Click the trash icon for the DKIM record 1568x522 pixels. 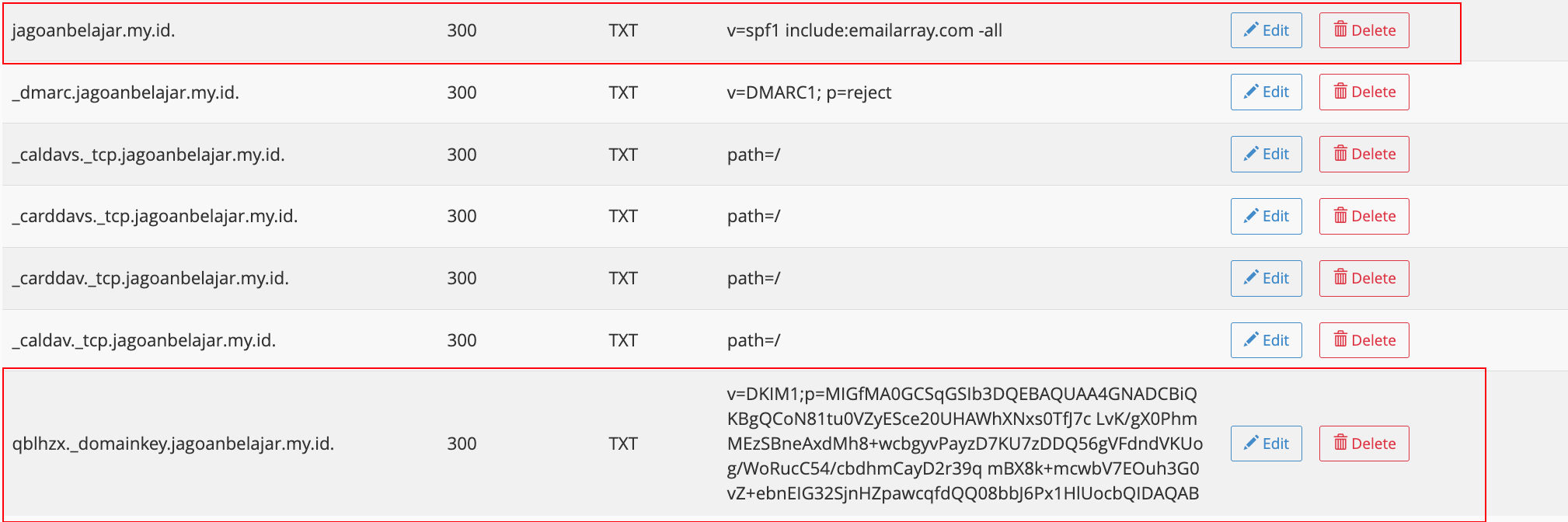(1340, 443)
